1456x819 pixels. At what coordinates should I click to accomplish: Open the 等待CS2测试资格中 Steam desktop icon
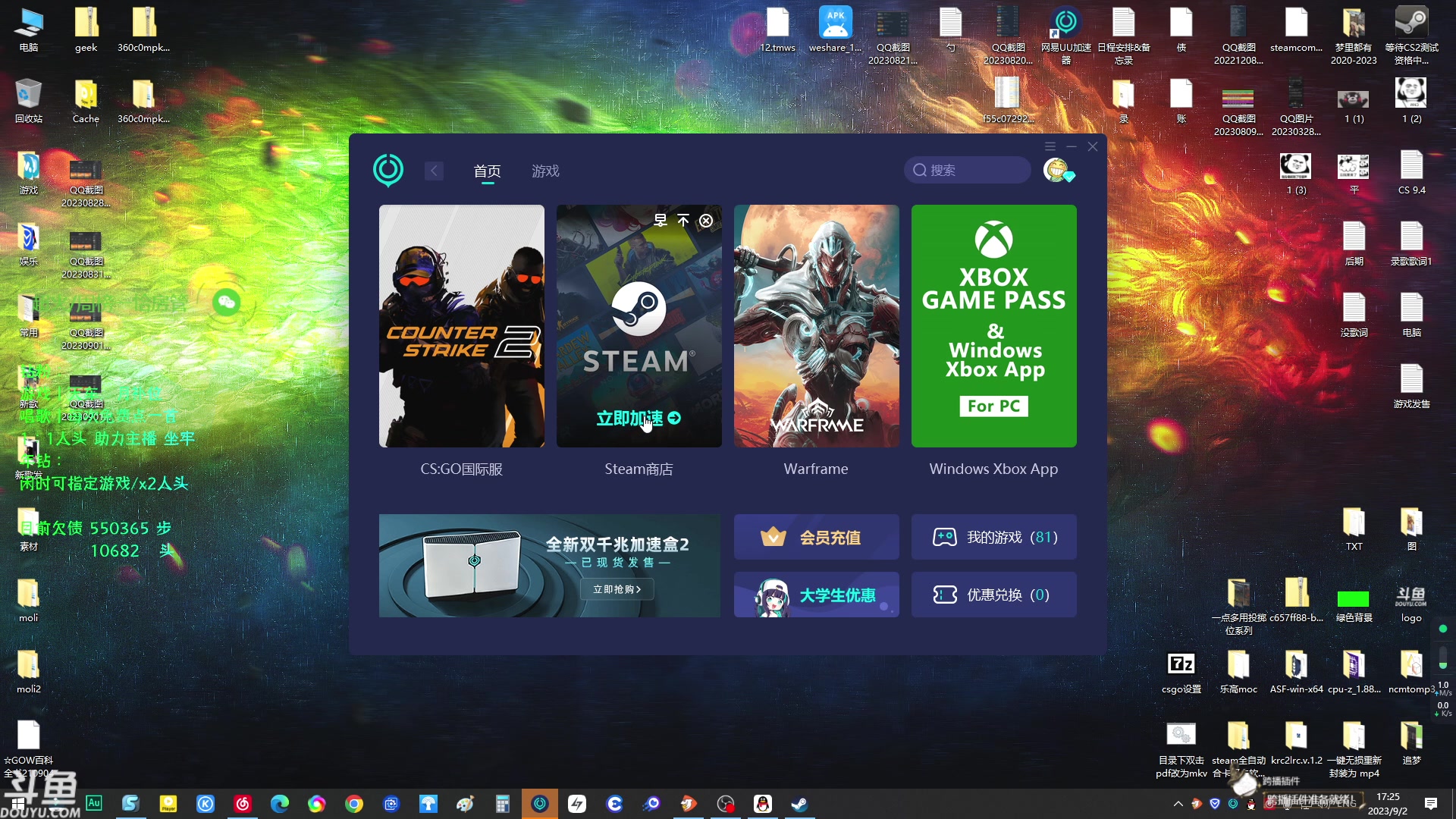1411,34
